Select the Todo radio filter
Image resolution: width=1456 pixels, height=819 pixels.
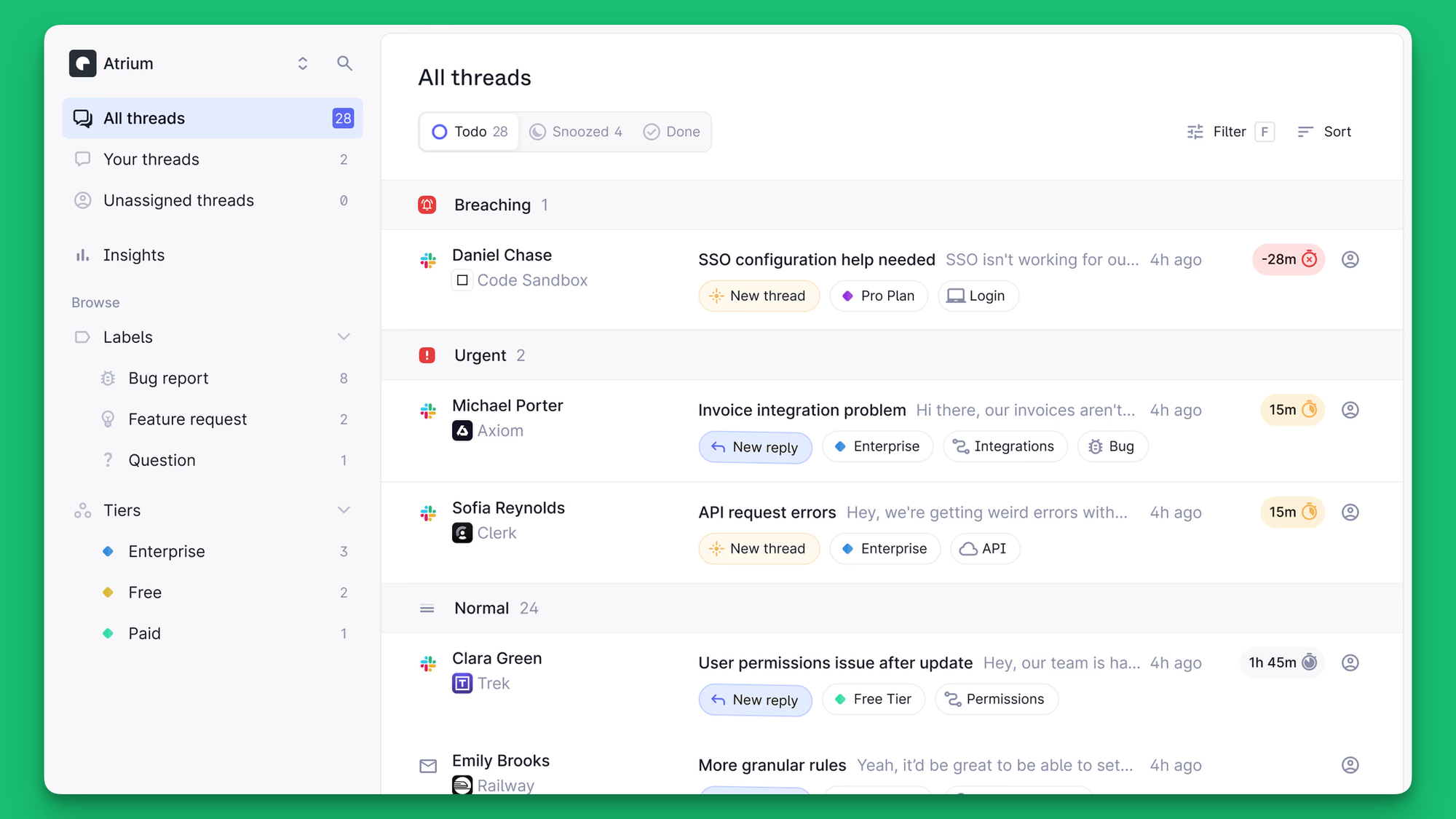coord(468,132)
